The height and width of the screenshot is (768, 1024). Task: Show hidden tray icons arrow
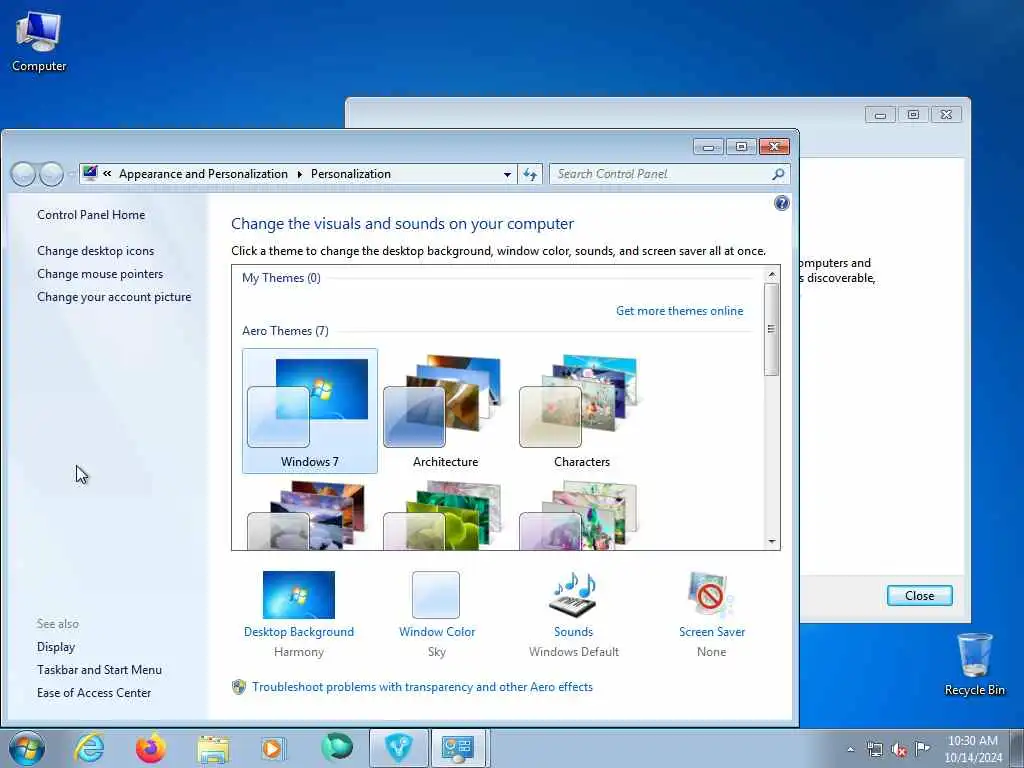(x=850, y=750)
